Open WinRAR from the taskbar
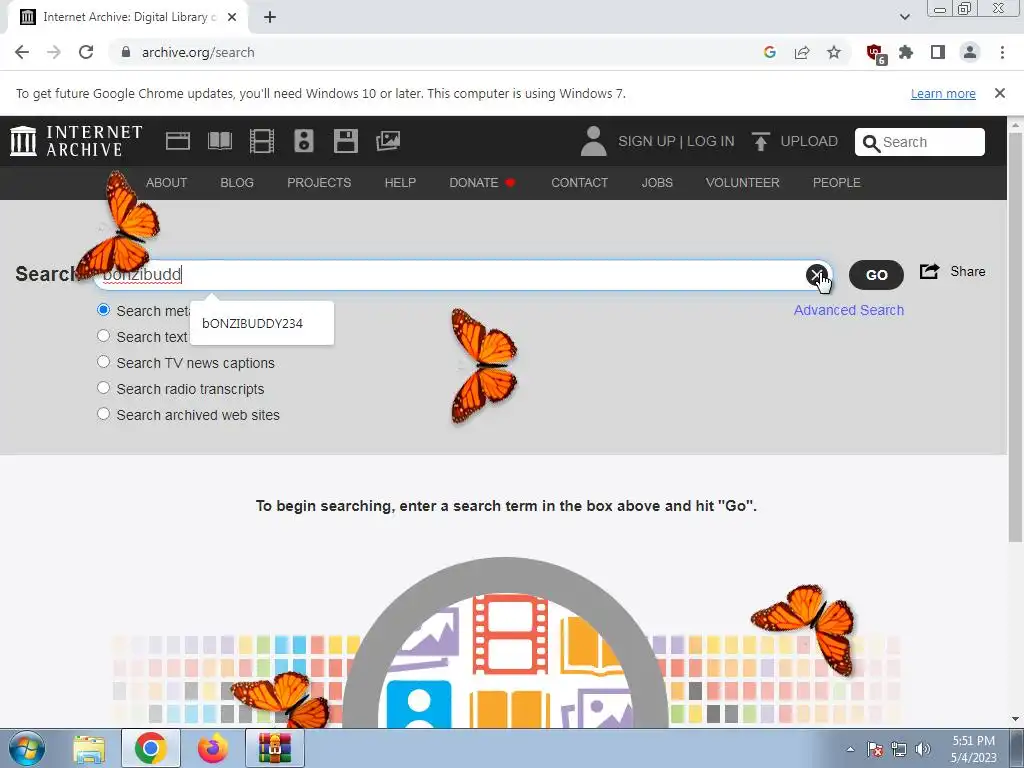 275,748
